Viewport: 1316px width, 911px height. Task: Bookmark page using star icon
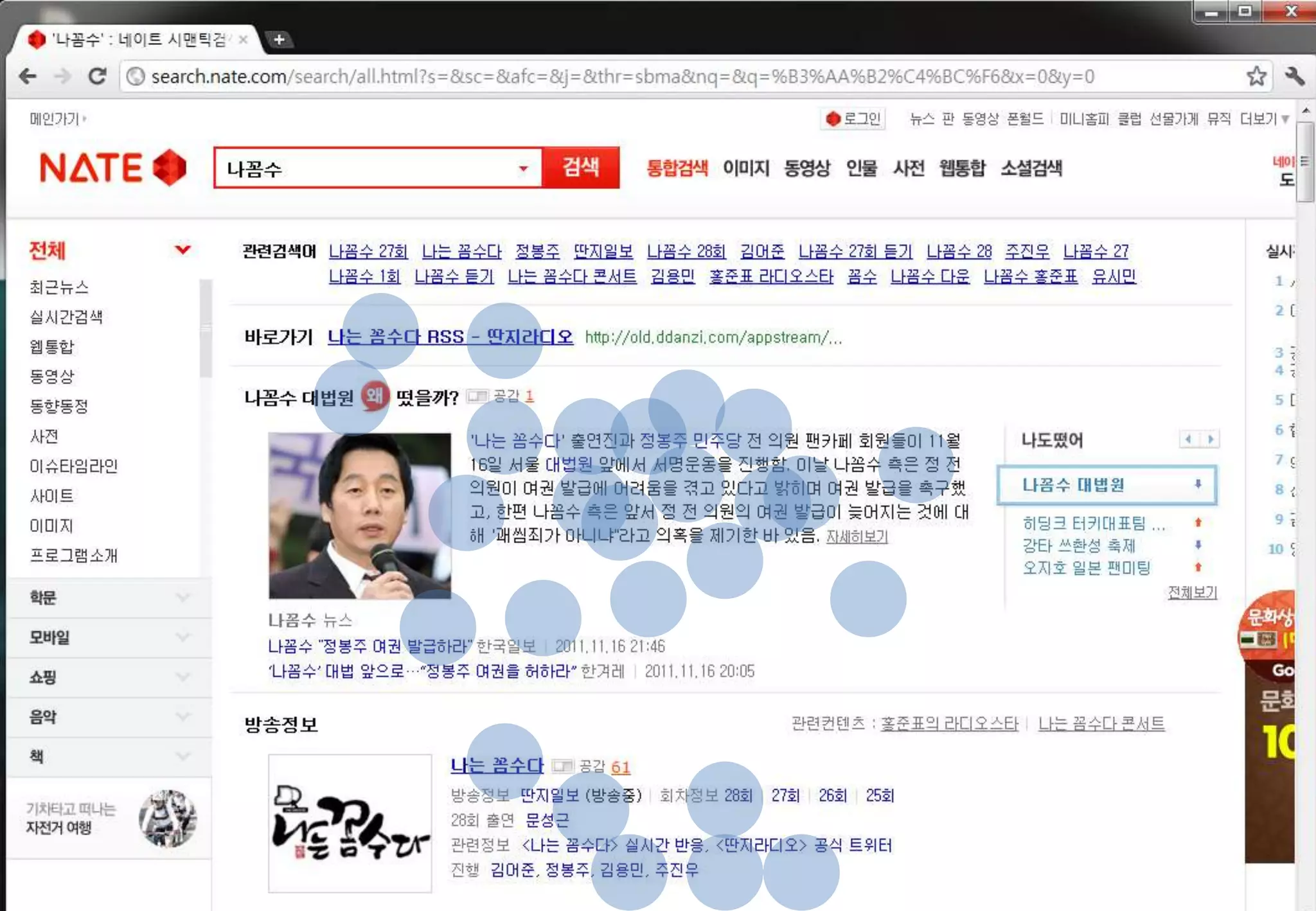point(1256,76)
